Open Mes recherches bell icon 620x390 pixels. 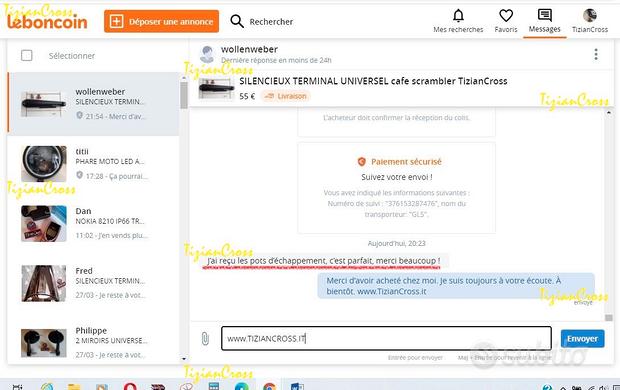pyautogui.click(x=458, y=16)
